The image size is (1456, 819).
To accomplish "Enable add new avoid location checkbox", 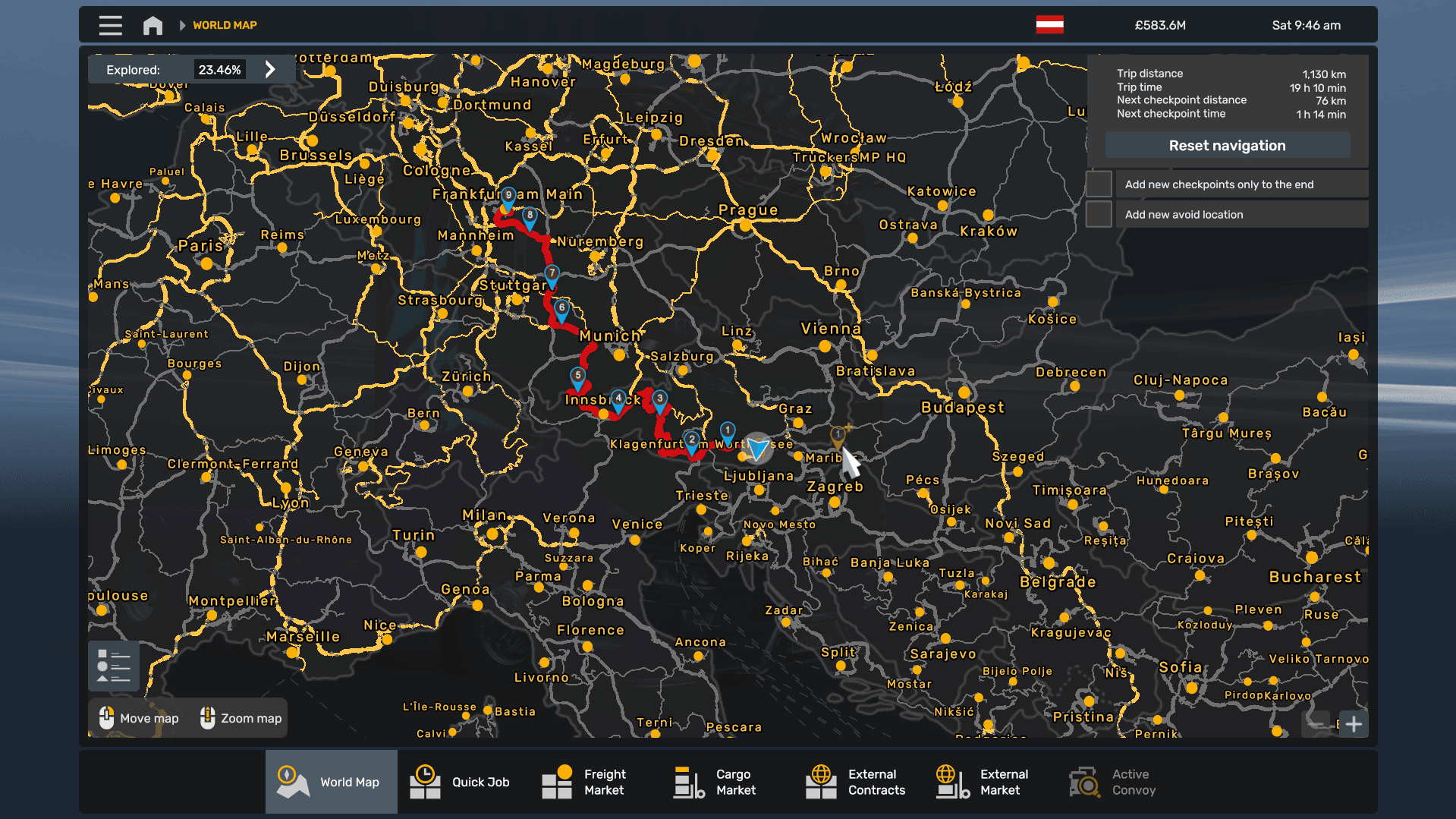I will click(x=1099, y=214).
